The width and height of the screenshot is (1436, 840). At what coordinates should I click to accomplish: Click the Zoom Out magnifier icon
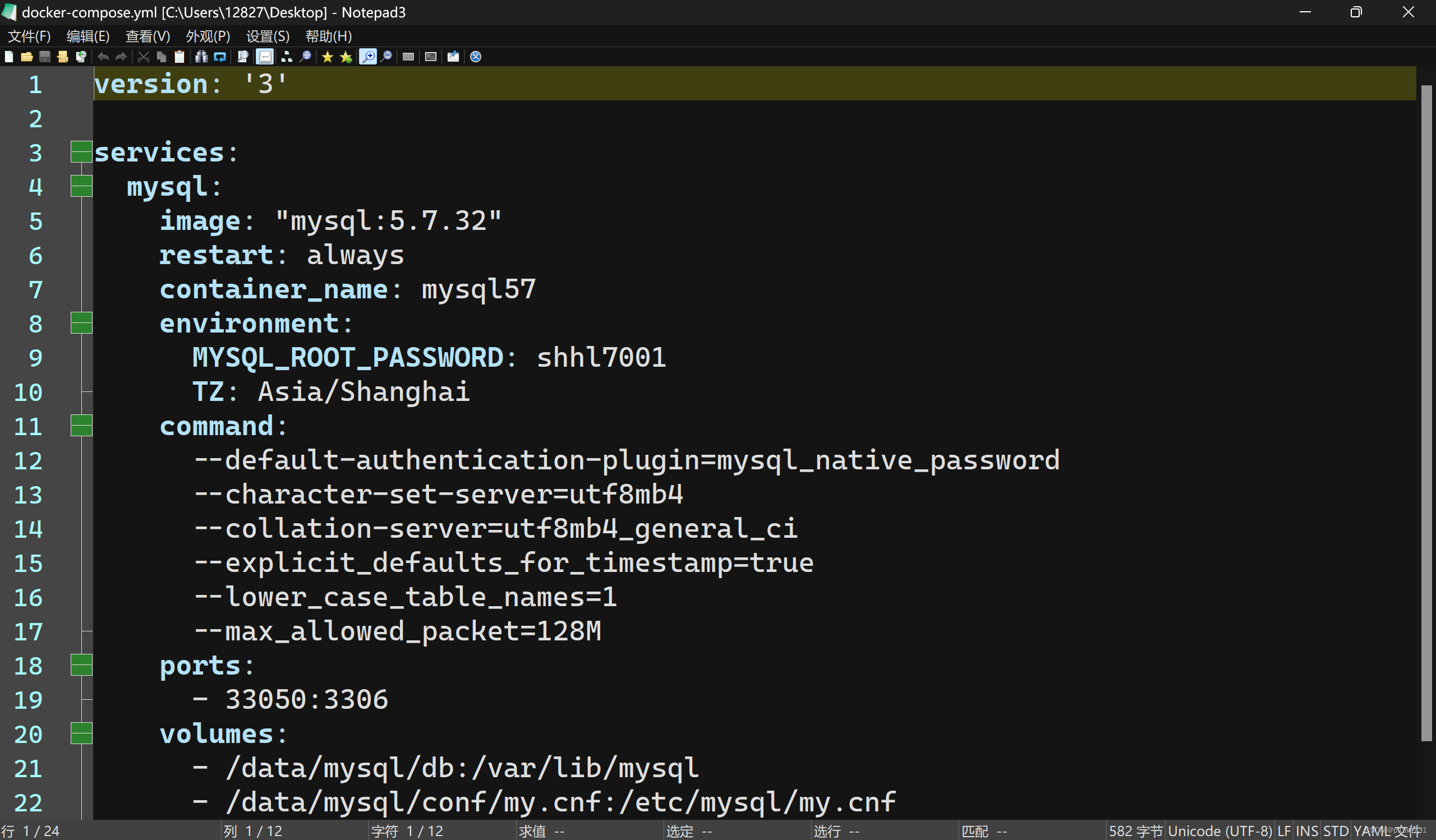tap(387, 57)
